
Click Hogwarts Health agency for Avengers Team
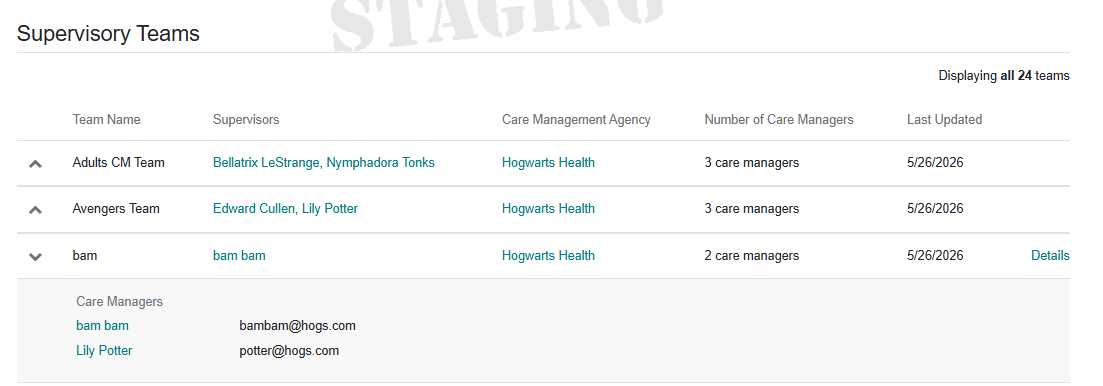548,209
